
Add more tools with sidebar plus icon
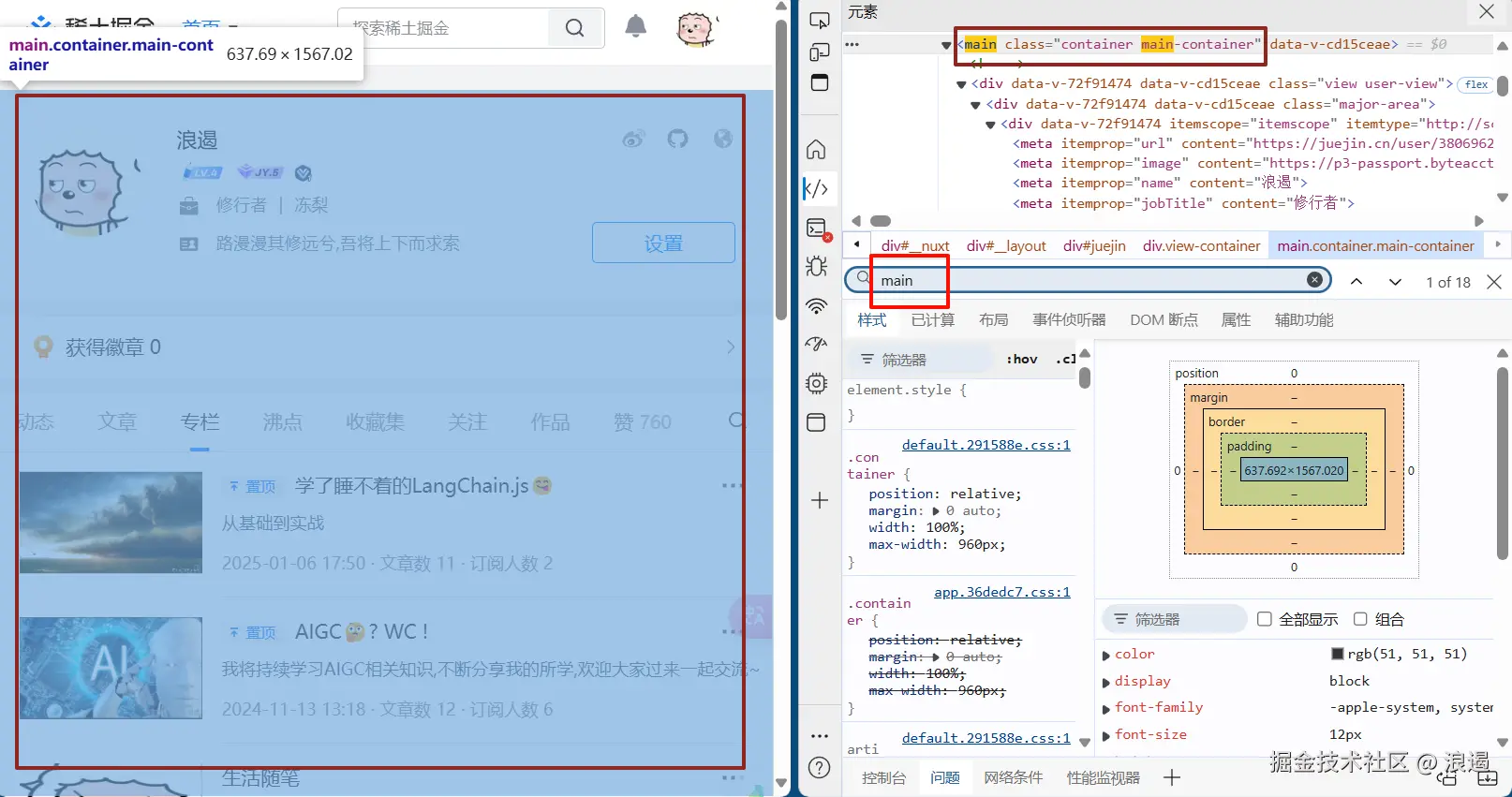pos(820,500)
